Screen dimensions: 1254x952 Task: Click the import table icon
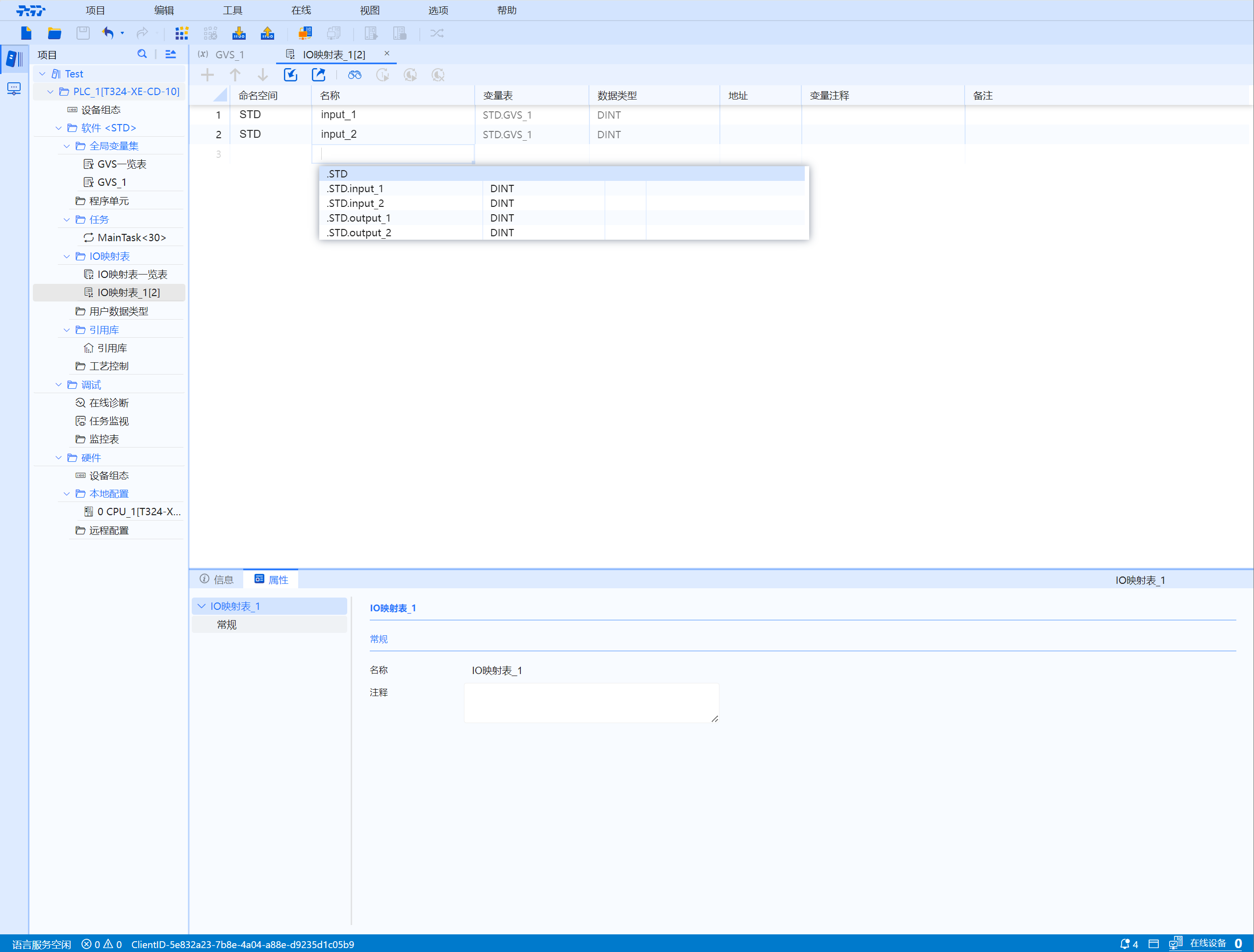click(290, 75)
